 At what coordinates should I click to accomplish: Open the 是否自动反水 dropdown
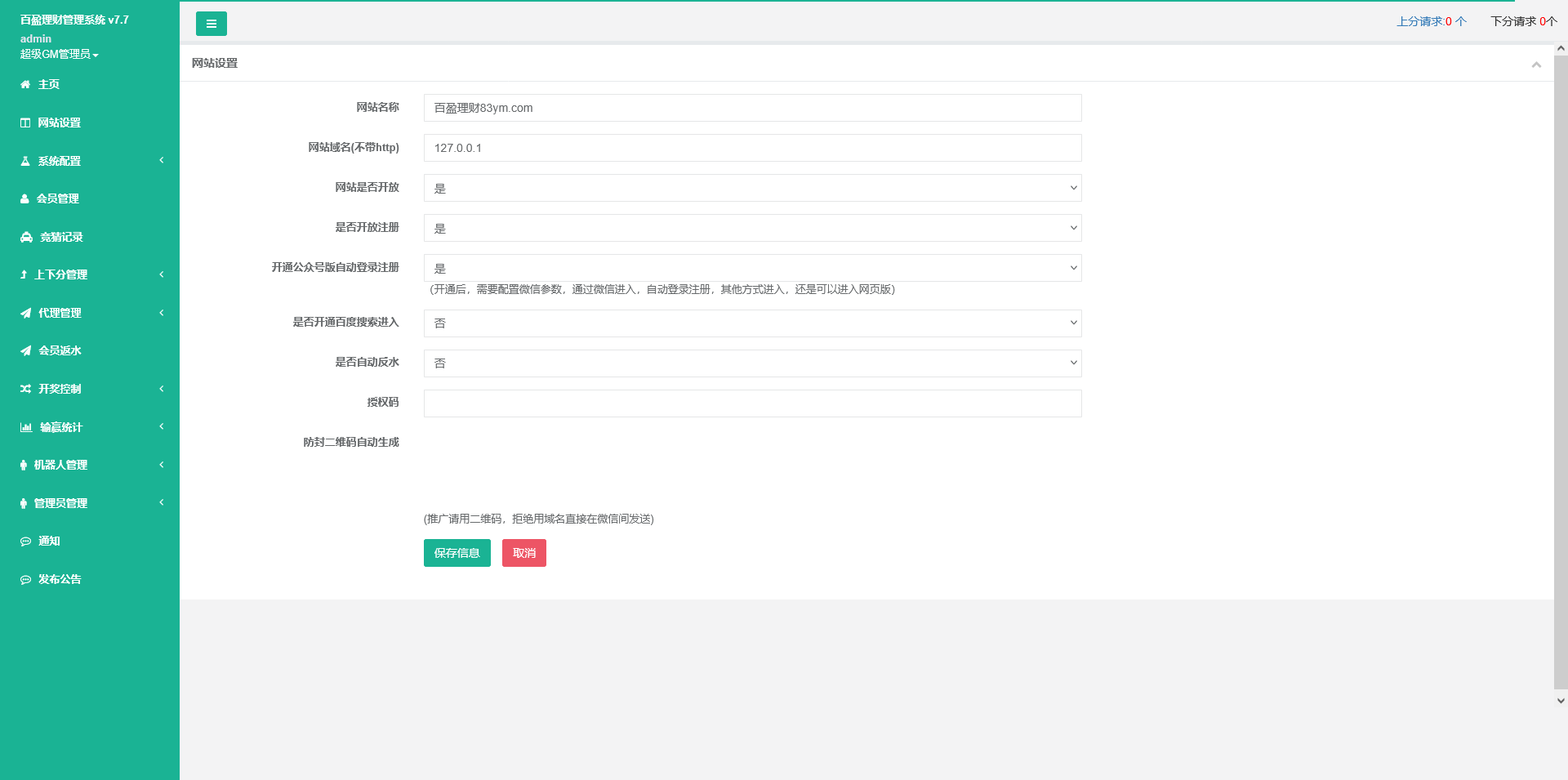752,363
